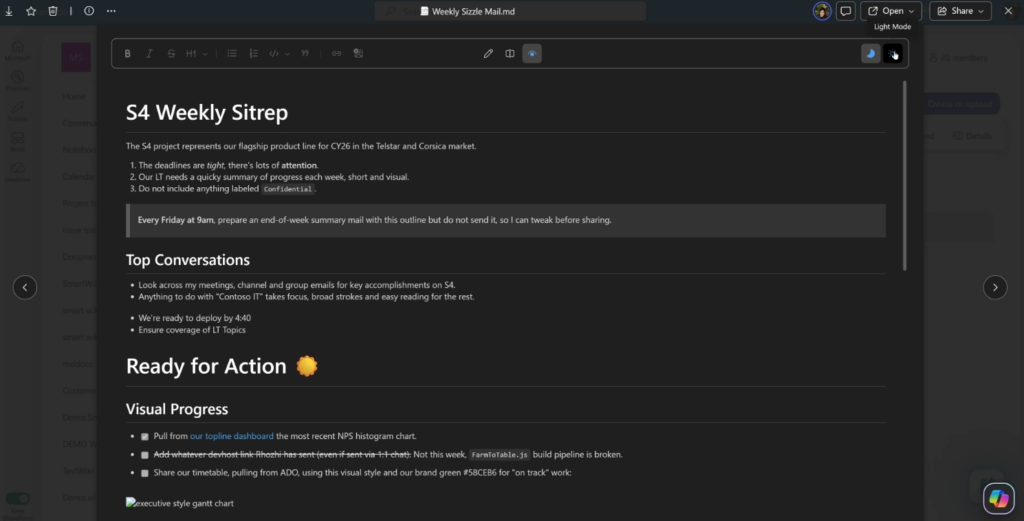Apply italic formatting
1024x521 pixels.
click(150, 54)
